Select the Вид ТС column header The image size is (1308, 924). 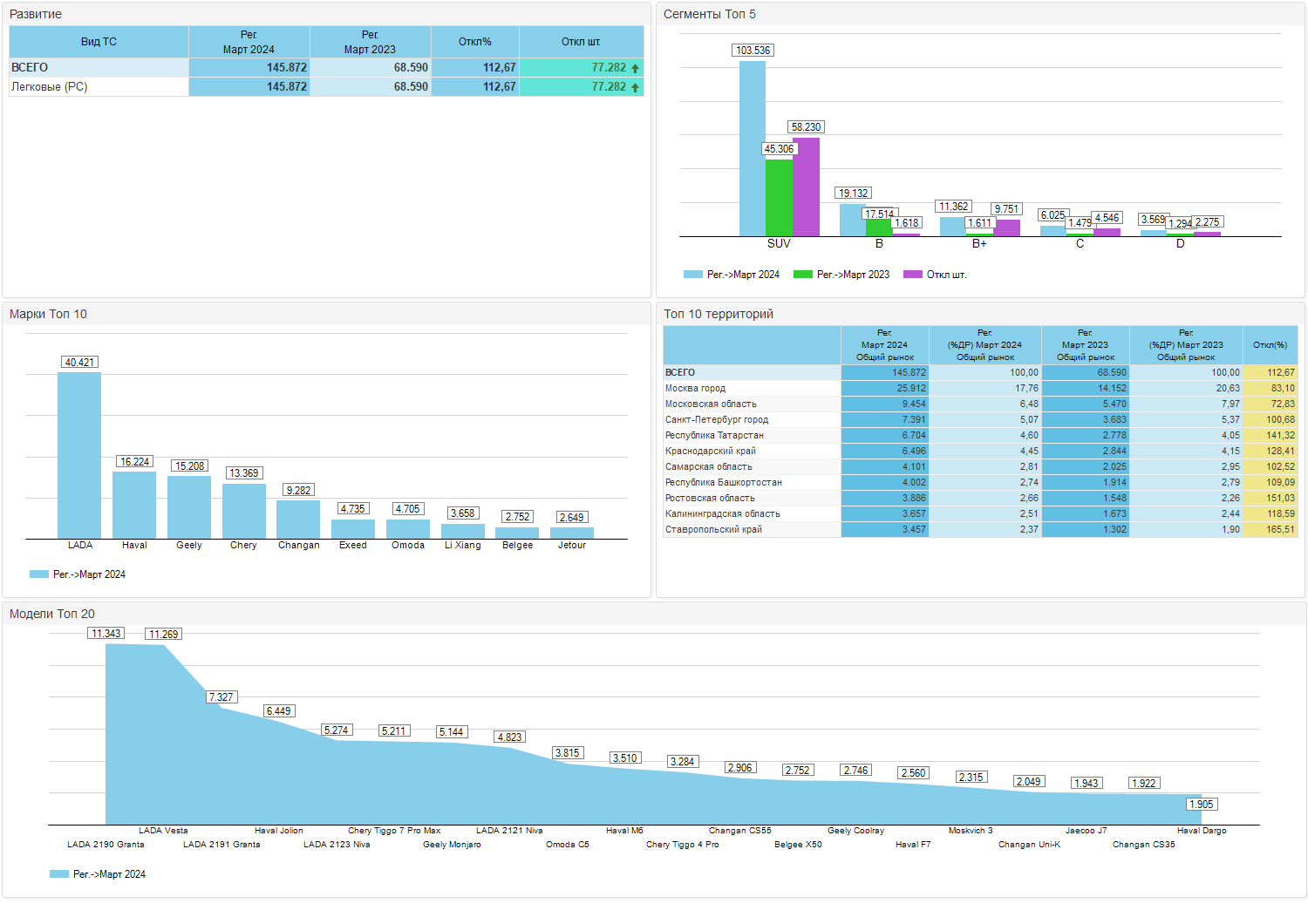pos(99,42)
